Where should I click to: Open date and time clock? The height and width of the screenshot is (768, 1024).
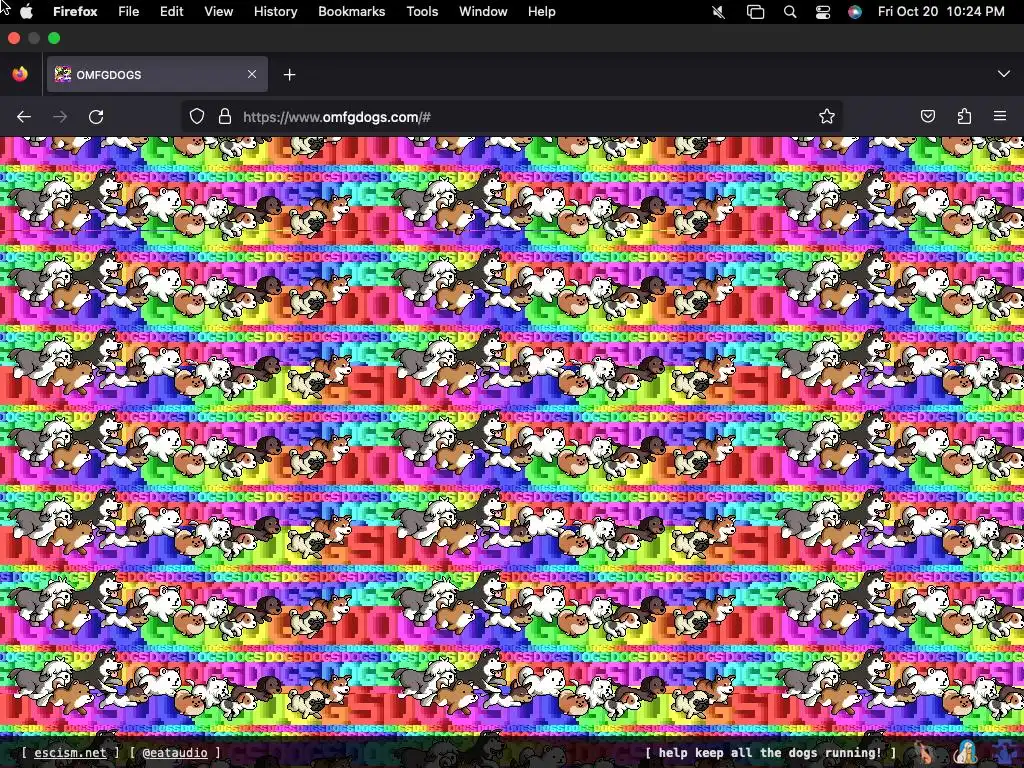[x=941, y=12]
